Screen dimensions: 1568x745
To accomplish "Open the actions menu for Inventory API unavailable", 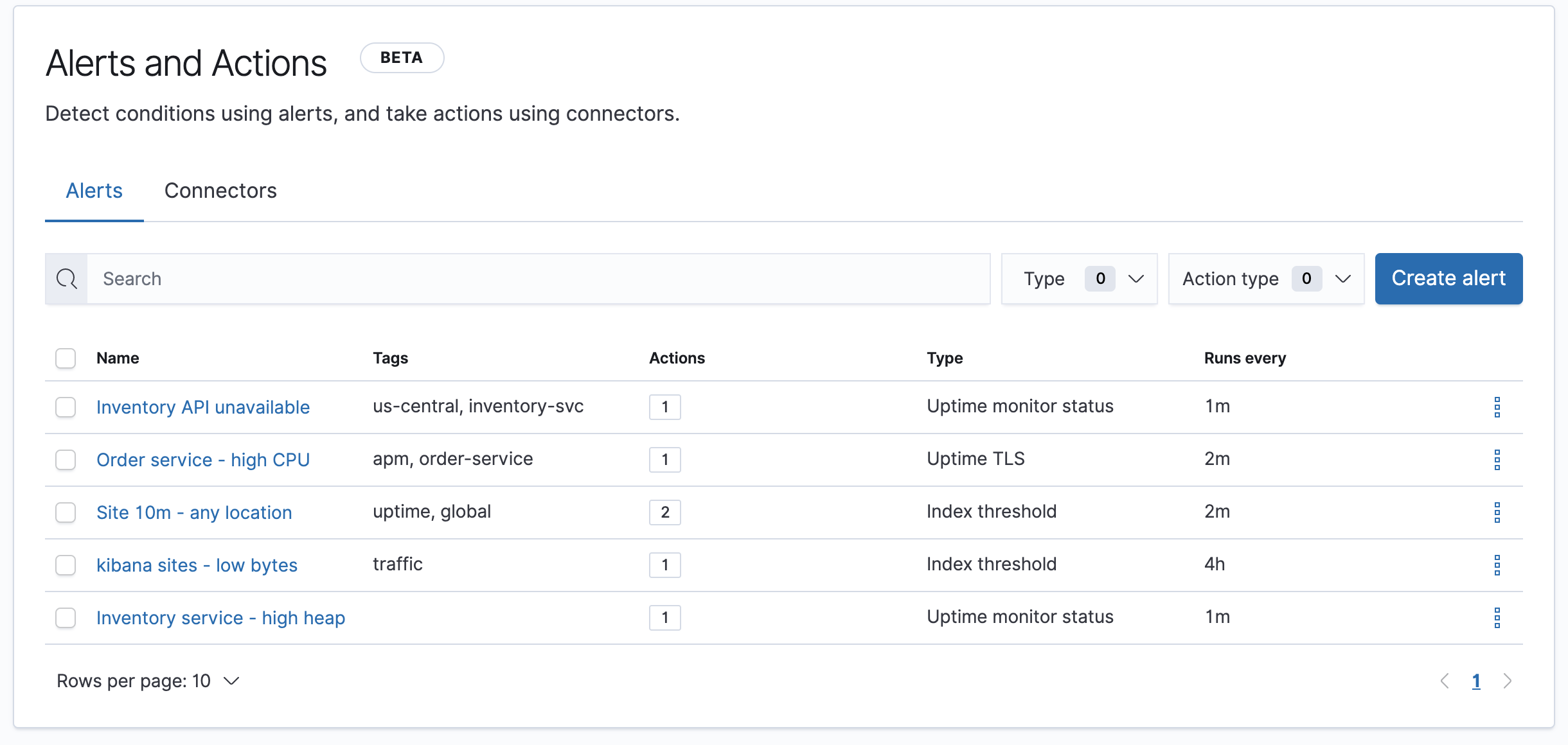I will click(1498, 407).
